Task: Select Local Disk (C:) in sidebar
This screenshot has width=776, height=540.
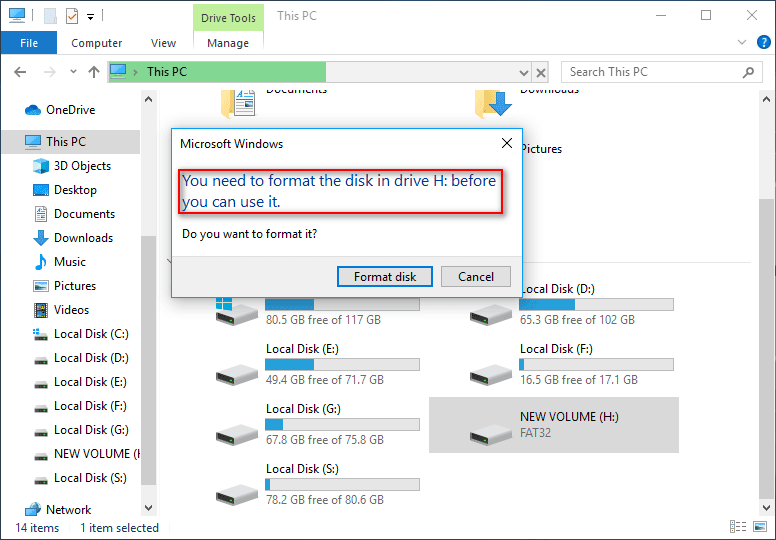Action: pyautogui.click(x=91, y=334)
